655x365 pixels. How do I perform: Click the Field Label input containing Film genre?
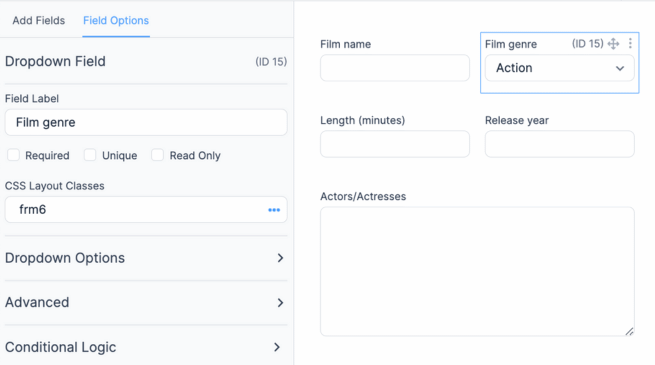(146, 122)
